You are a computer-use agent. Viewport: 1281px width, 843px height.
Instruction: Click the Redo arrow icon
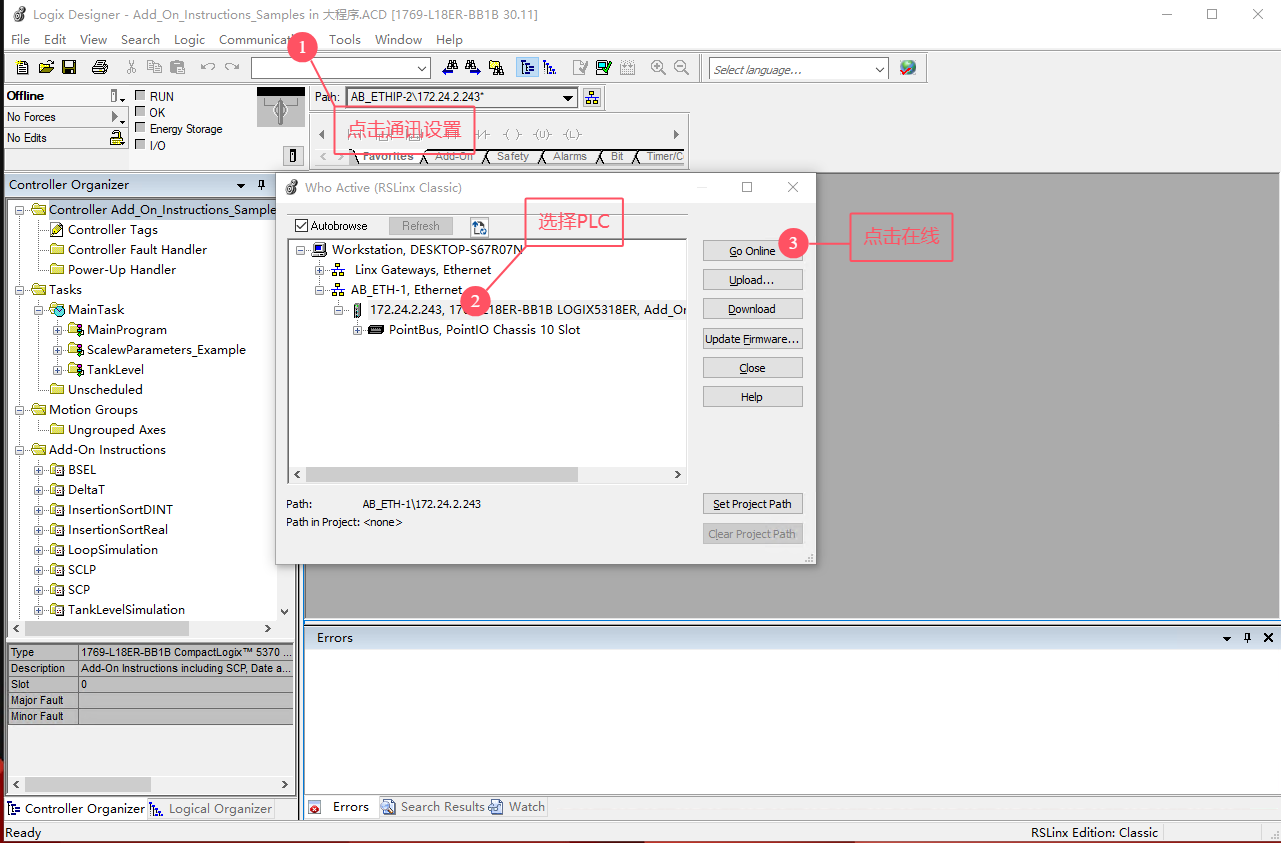232,68
